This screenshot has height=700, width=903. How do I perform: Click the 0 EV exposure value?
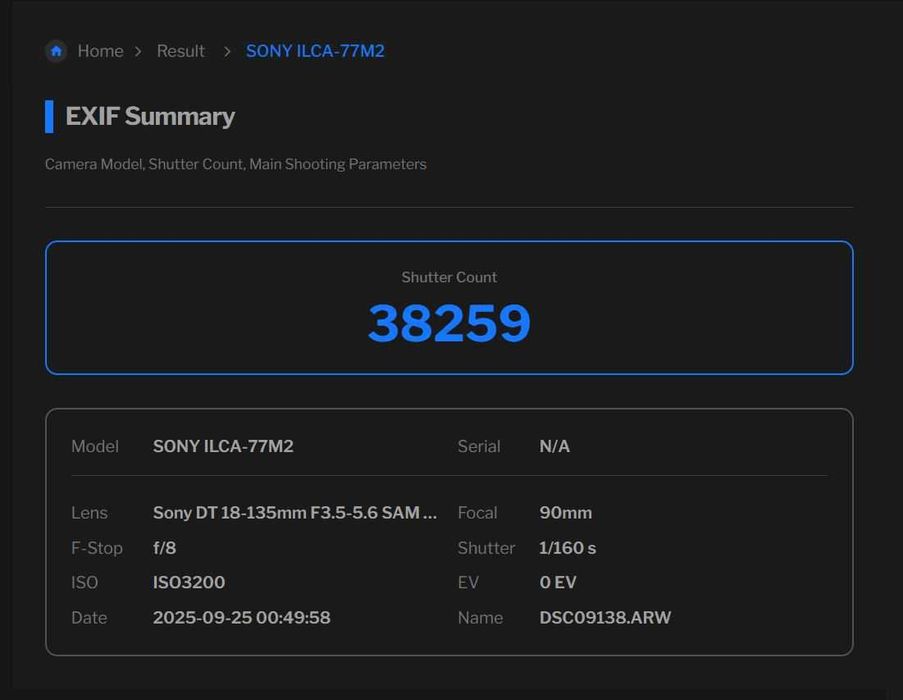[557, 582]
